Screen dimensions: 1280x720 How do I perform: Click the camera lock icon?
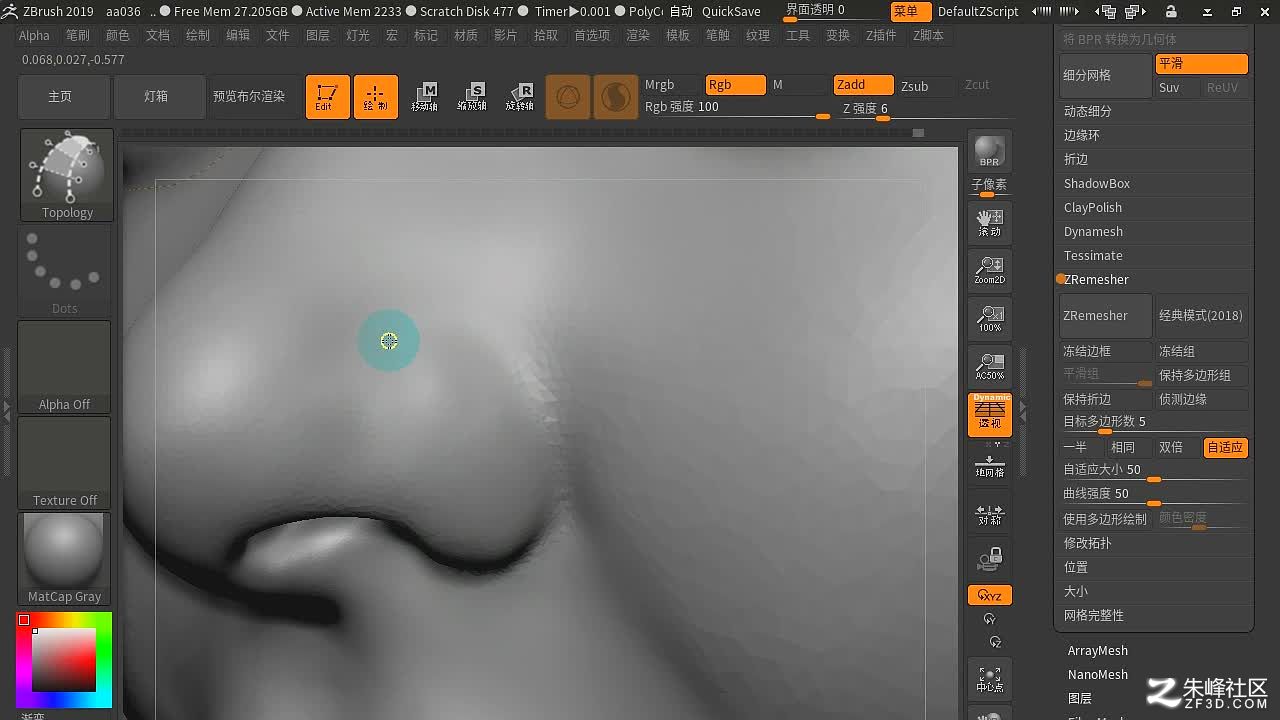coord(989,558)
